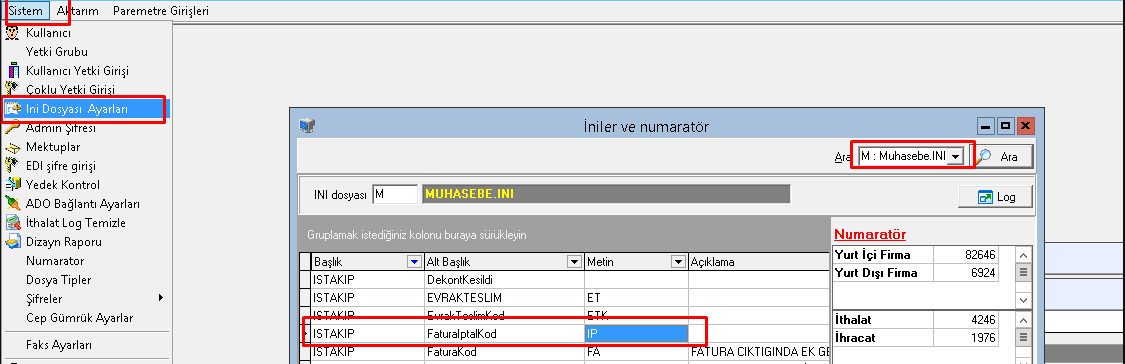The height and width of the screenshot is (364, 1125).
Task: Open the Paremetre Girişleri menu
Action: pyautogui.click(x=161, y=11)
